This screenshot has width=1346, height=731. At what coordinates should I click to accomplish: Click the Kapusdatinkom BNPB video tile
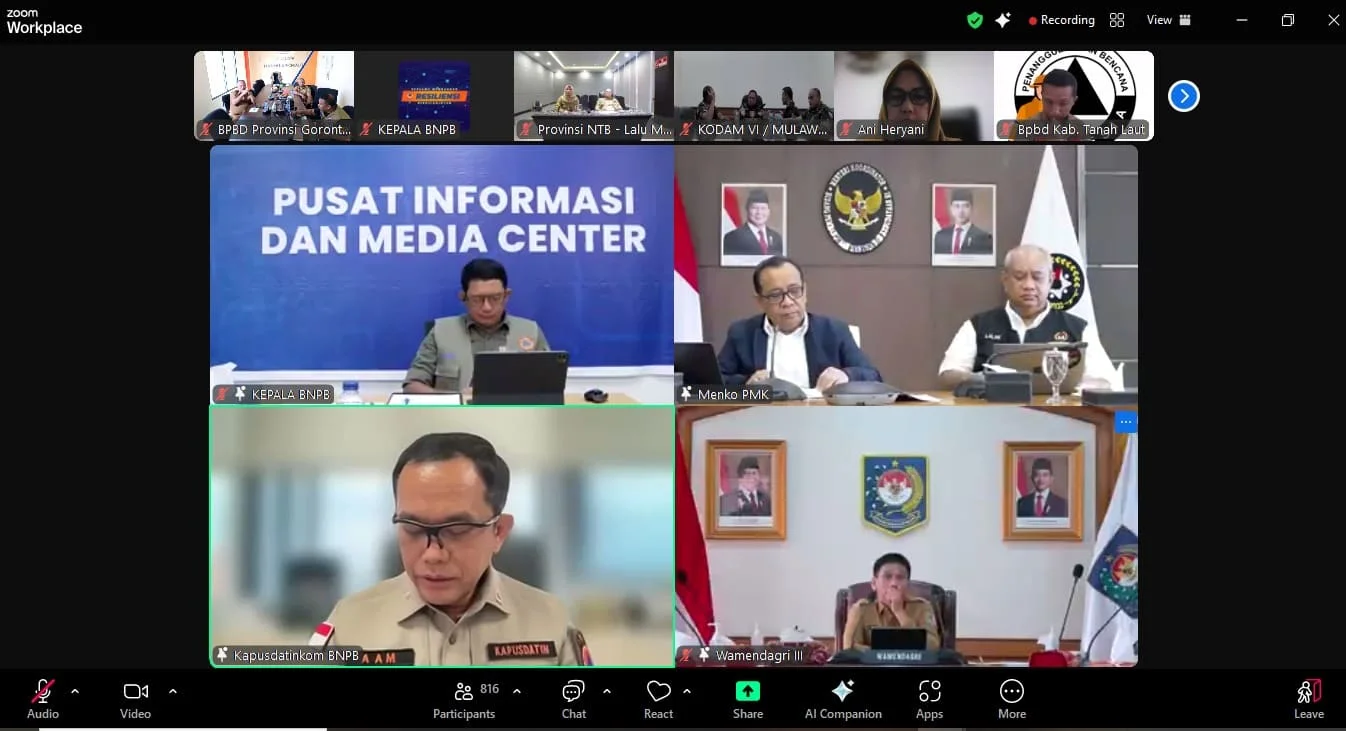pos(442,536)
